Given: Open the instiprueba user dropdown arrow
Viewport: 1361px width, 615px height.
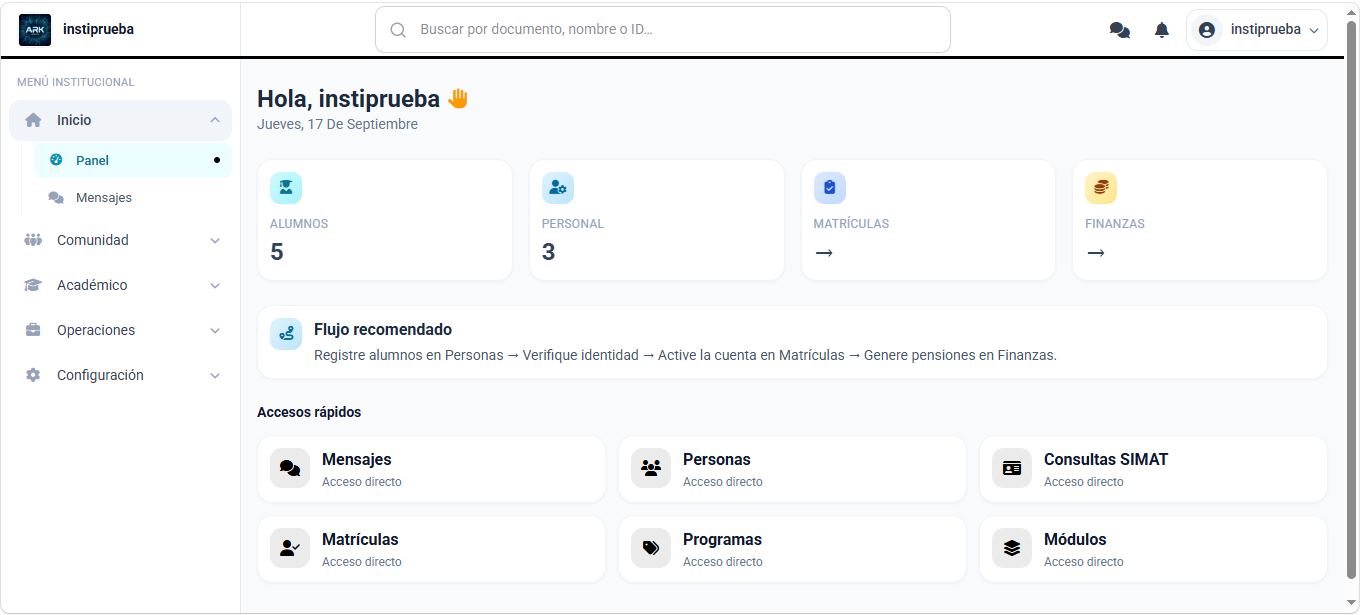Looking at the screenshot, I should coord(1314,31).
